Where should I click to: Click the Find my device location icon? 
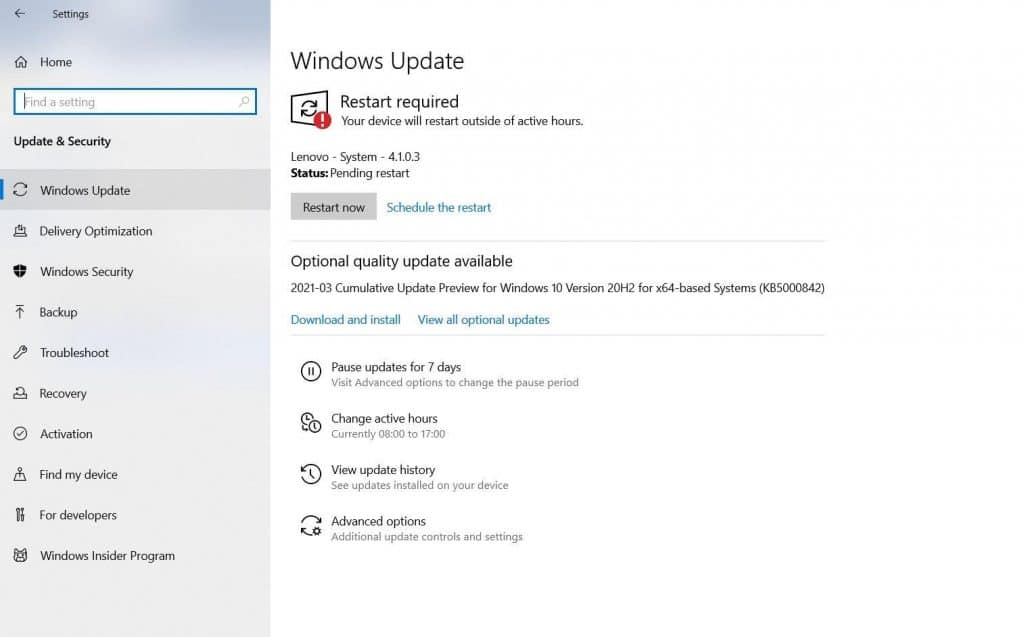[x=20, y=474]
